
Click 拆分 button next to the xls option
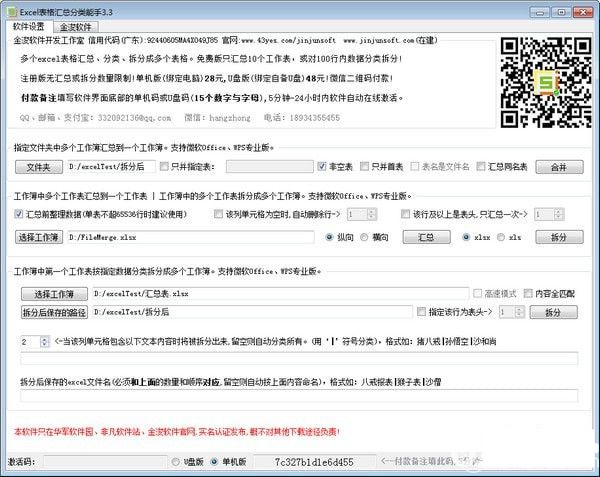559,237
